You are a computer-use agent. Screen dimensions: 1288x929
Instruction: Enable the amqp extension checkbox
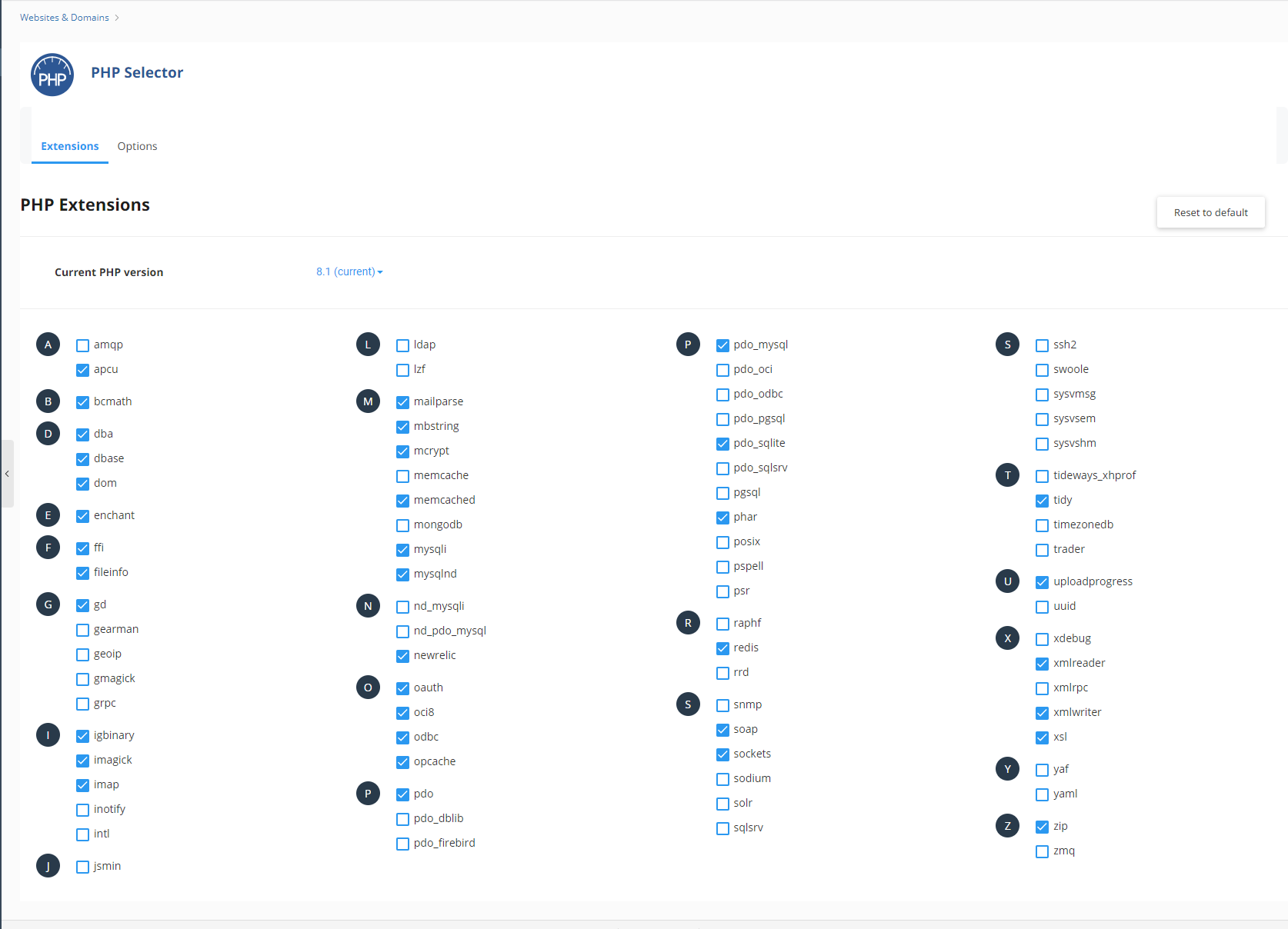83,345
